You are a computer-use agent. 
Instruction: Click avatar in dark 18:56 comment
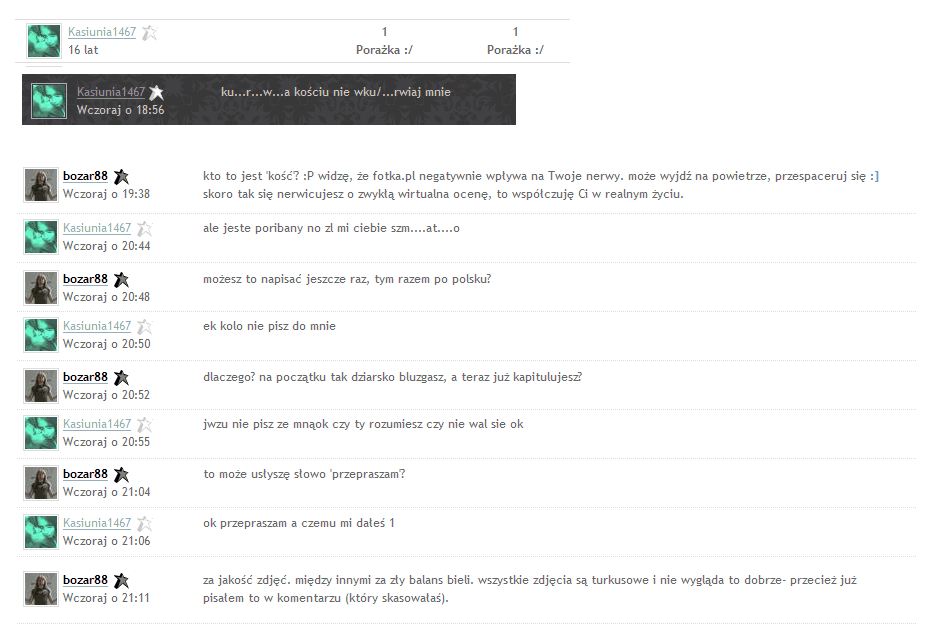49,101
